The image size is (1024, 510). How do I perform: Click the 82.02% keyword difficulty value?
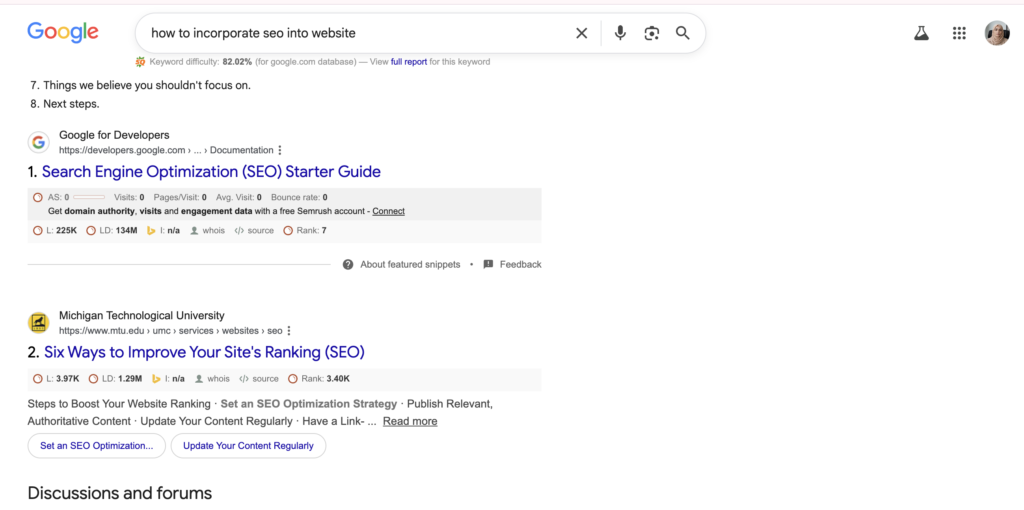tap(238, 62)
